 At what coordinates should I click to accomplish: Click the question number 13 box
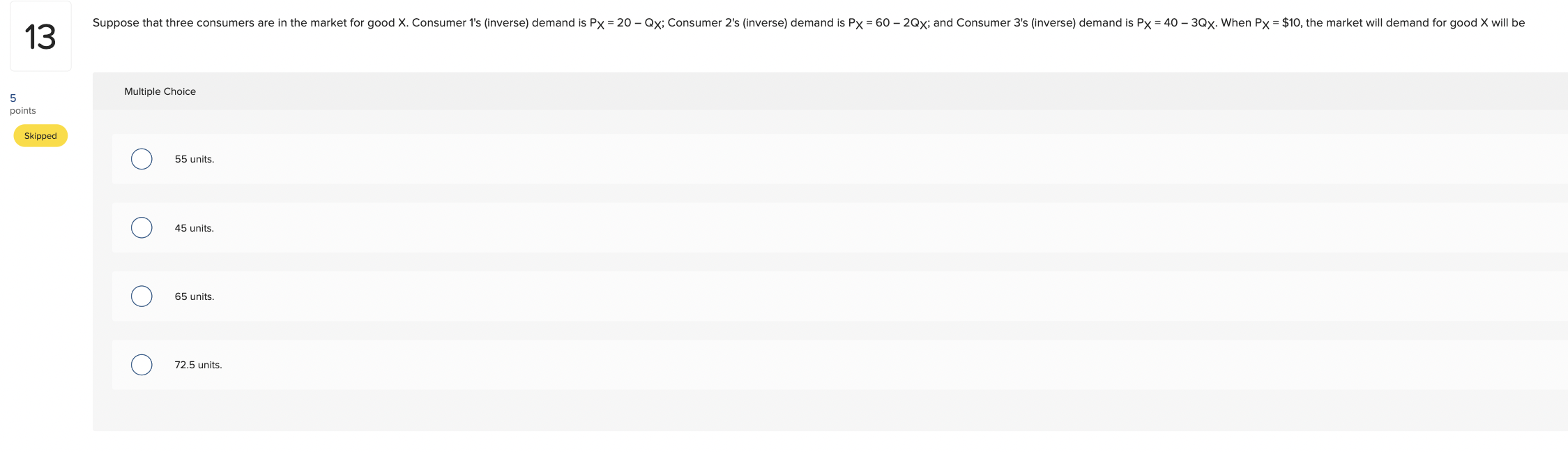(x=40, y=36)
